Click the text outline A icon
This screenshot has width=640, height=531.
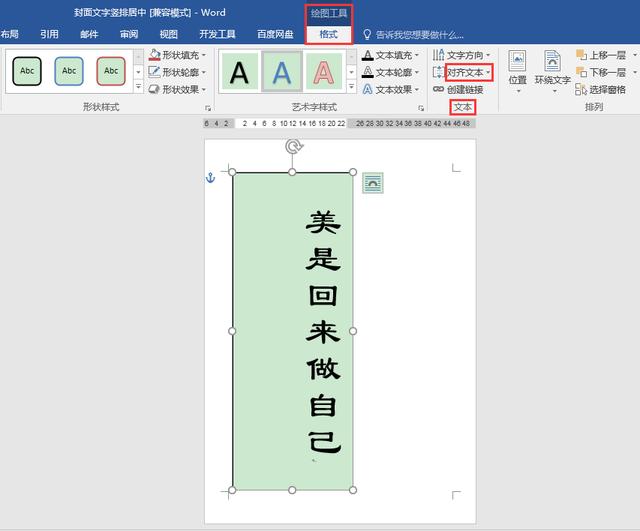click(368, 72)
